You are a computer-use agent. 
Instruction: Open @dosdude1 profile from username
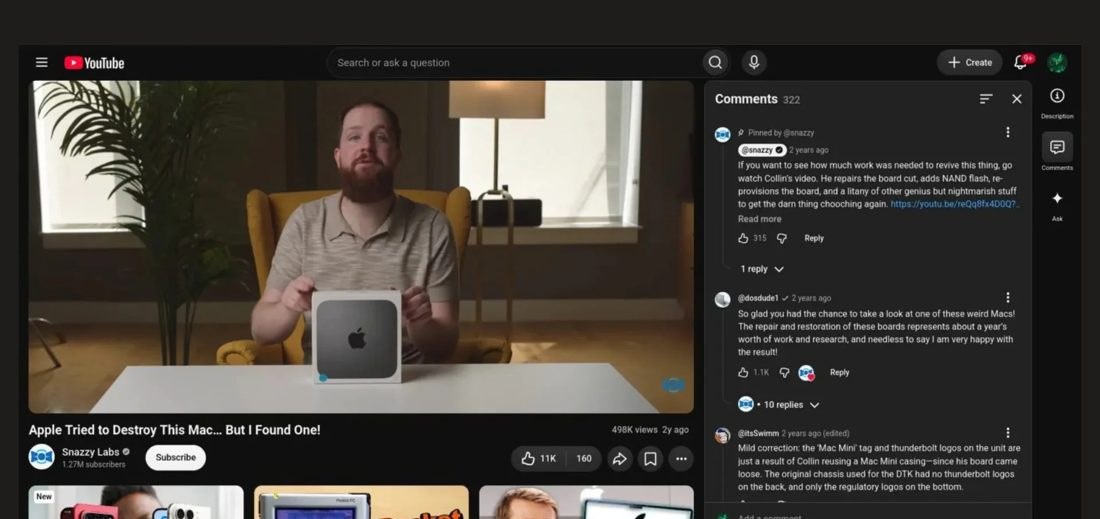tap(758, 298)
